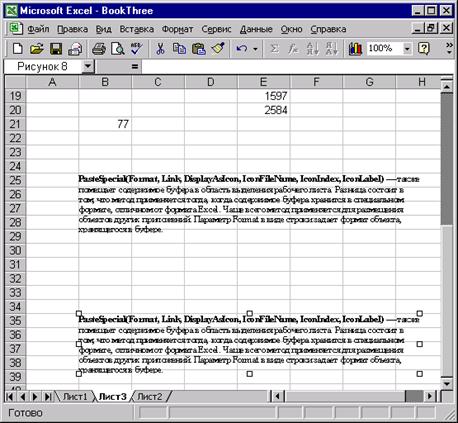Open the Справка menu
458x423 pixels.
(x=328, y=29)
